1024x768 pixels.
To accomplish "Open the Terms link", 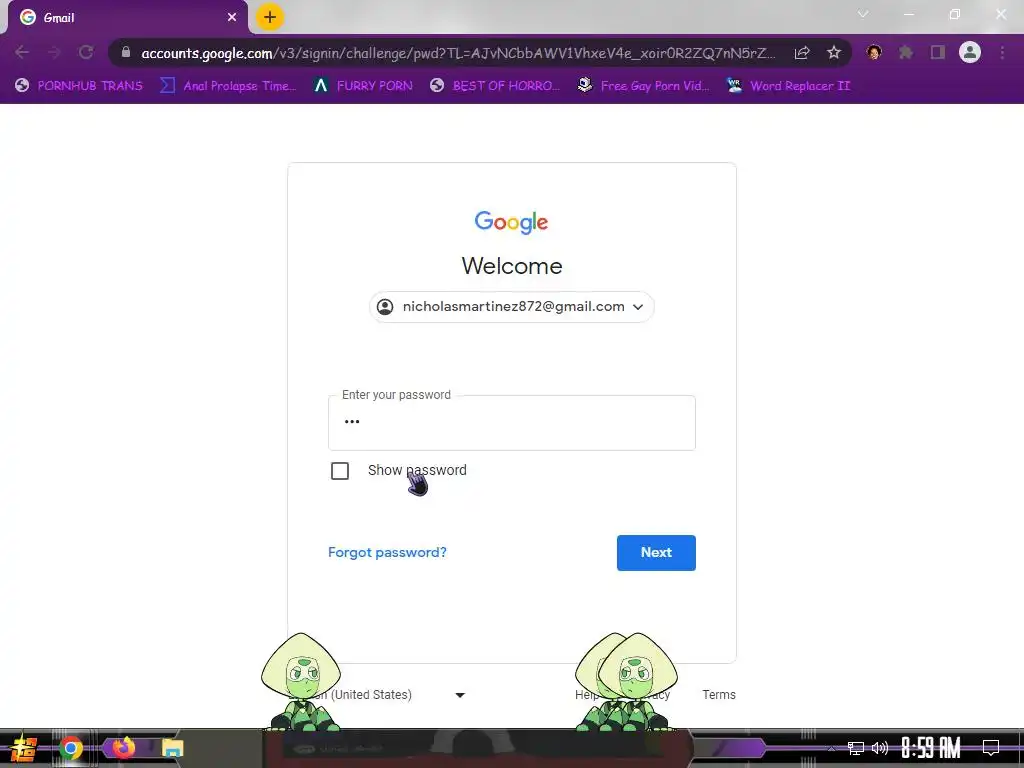I will pyautogui.click(x=719, y=695).
